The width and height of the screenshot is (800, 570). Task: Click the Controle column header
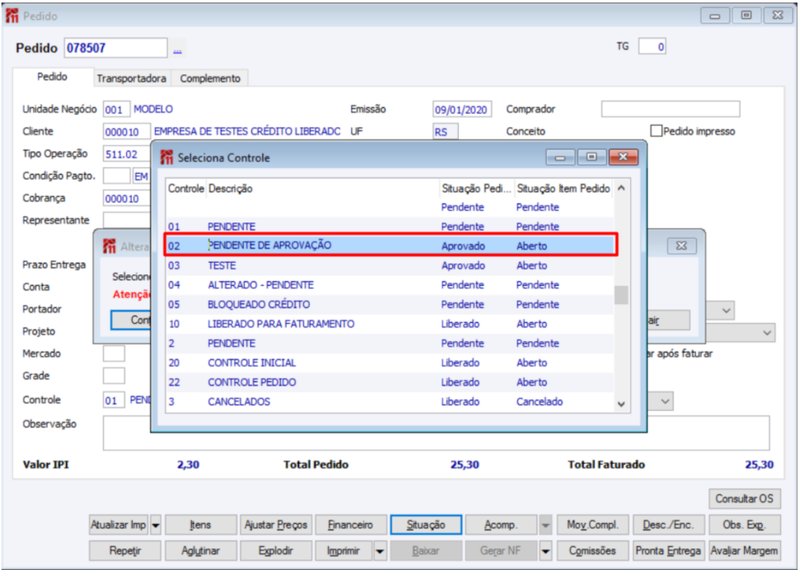click(186, 188)
